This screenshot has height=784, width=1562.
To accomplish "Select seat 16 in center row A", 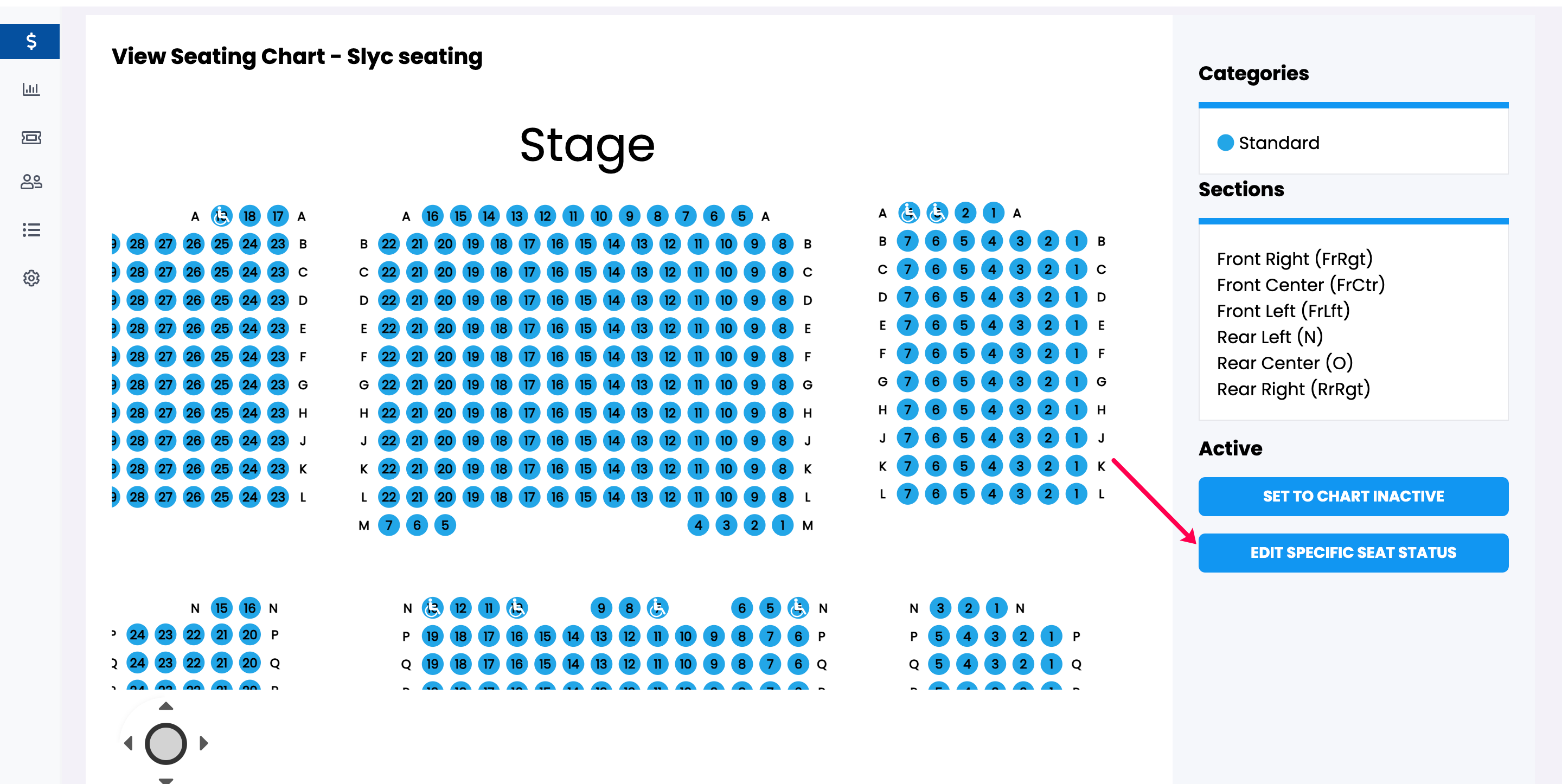I will pos(432,216).
